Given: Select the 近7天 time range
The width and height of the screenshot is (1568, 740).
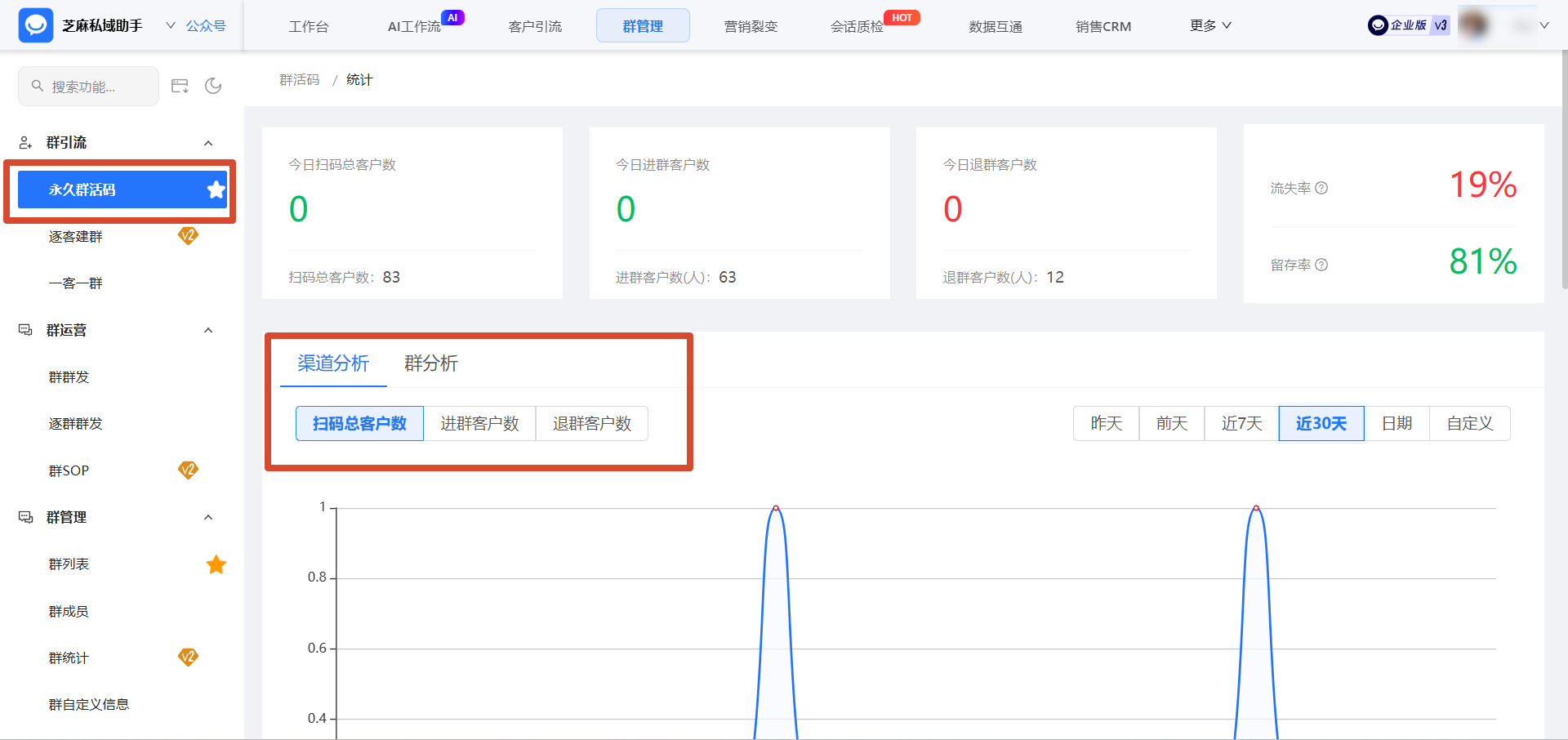Looking at the screenshot, I should (1241, 423).
